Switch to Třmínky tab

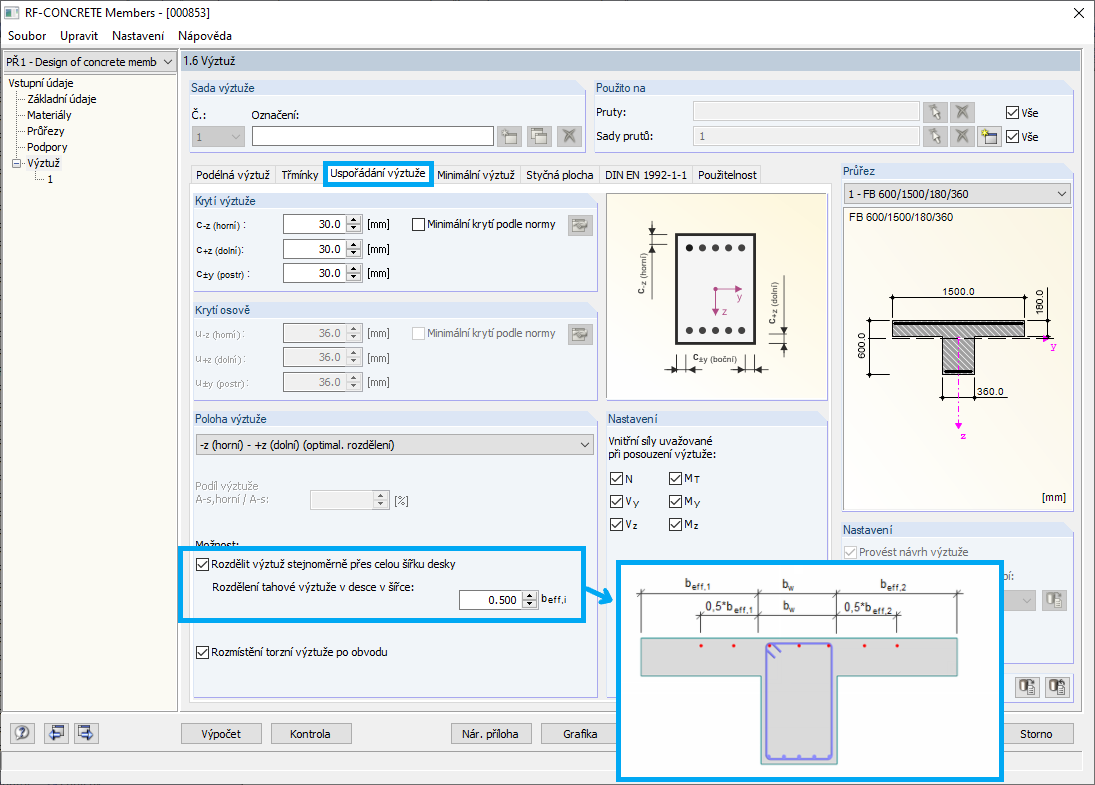300,175
